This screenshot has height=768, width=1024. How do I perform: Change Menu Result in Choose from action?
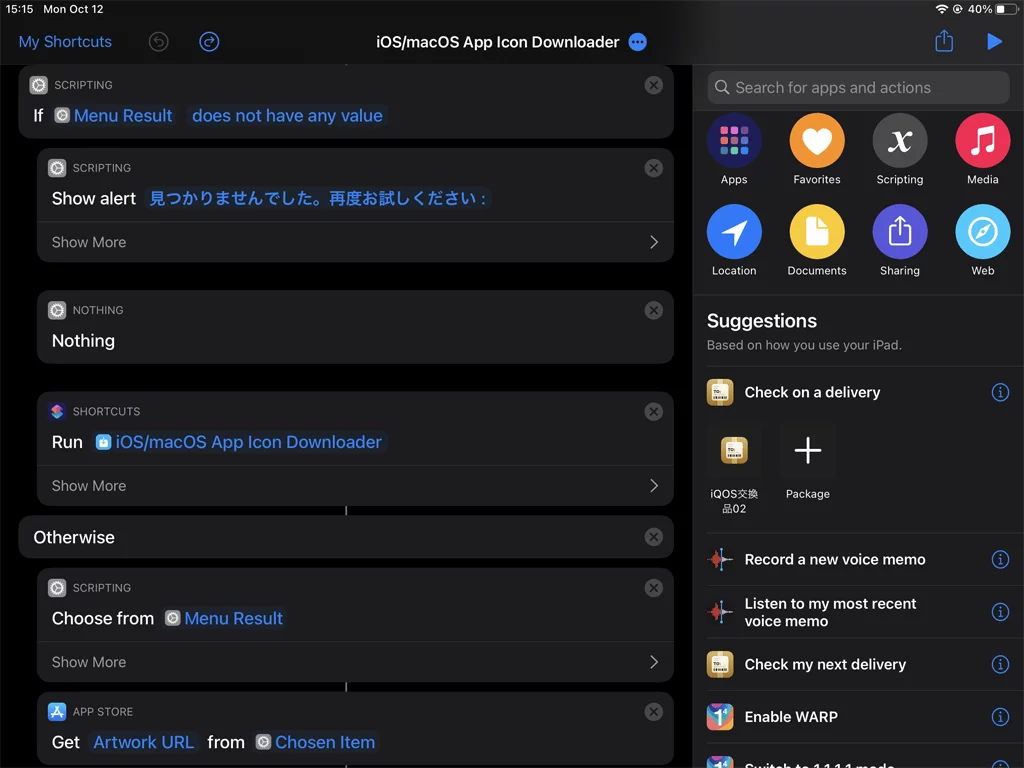pyautogui.click(x=225, y=618)
